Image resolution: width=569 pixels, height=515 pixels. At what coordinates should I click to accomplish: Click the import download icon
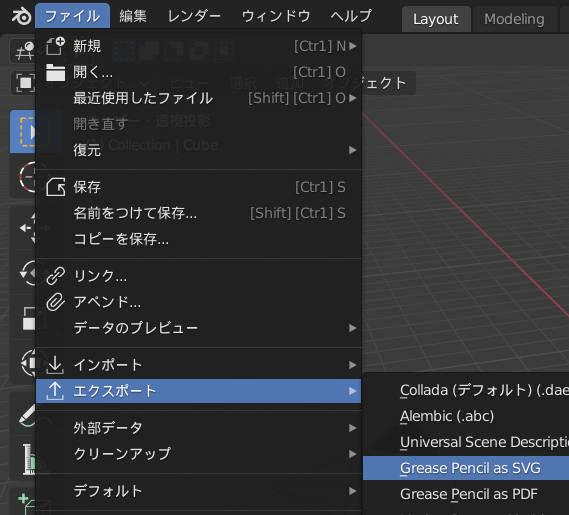pyautogui.click(x=55, y=365)
